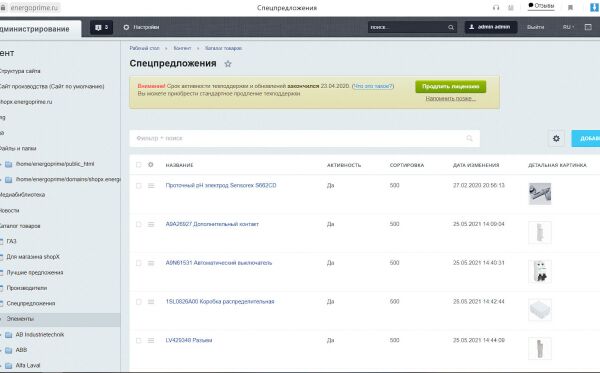
Task: Open action menu for 1SL0826A00 row
Action: [151, 302]
